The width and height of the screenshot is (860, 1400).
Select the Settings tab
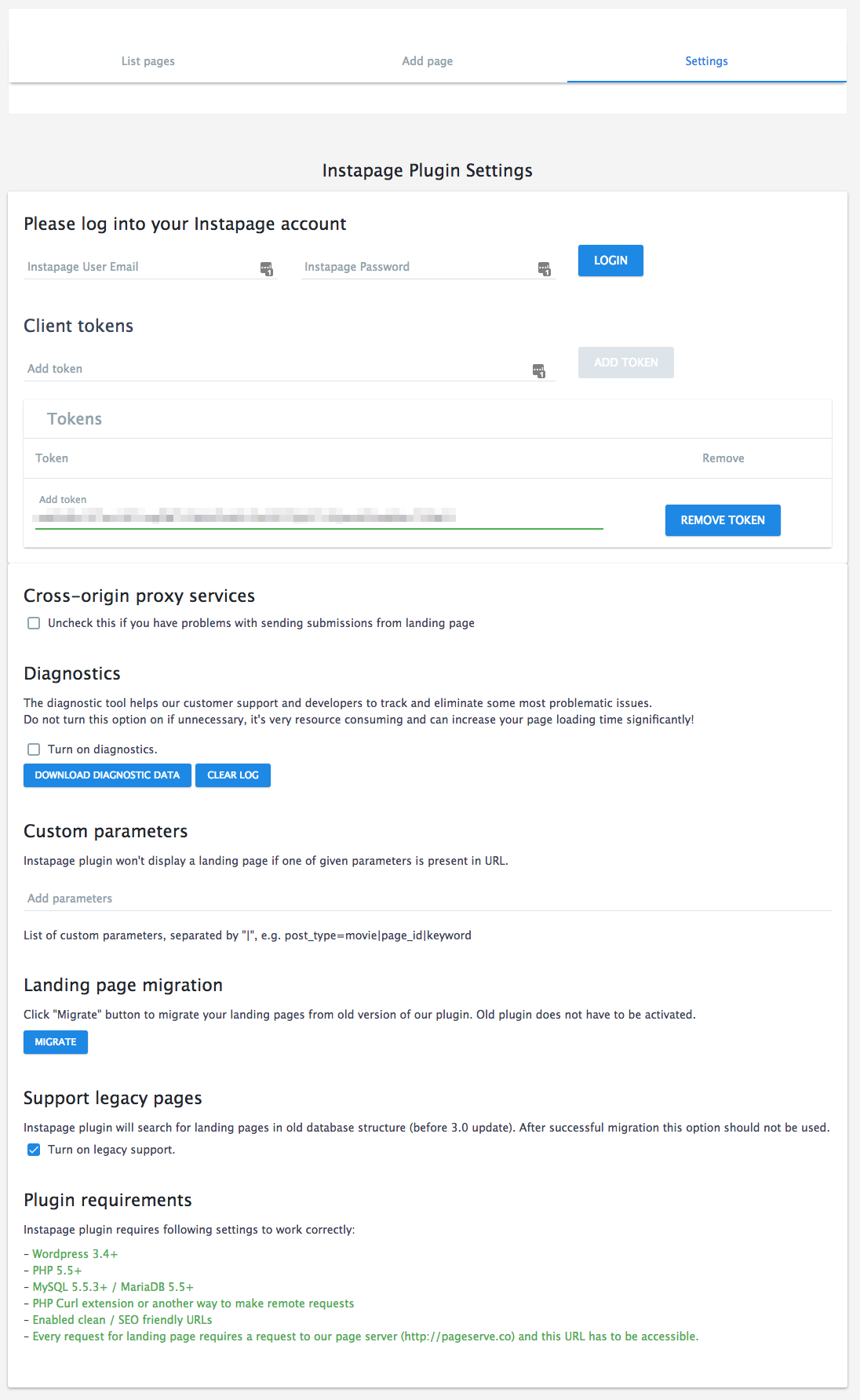pos(706,61)
